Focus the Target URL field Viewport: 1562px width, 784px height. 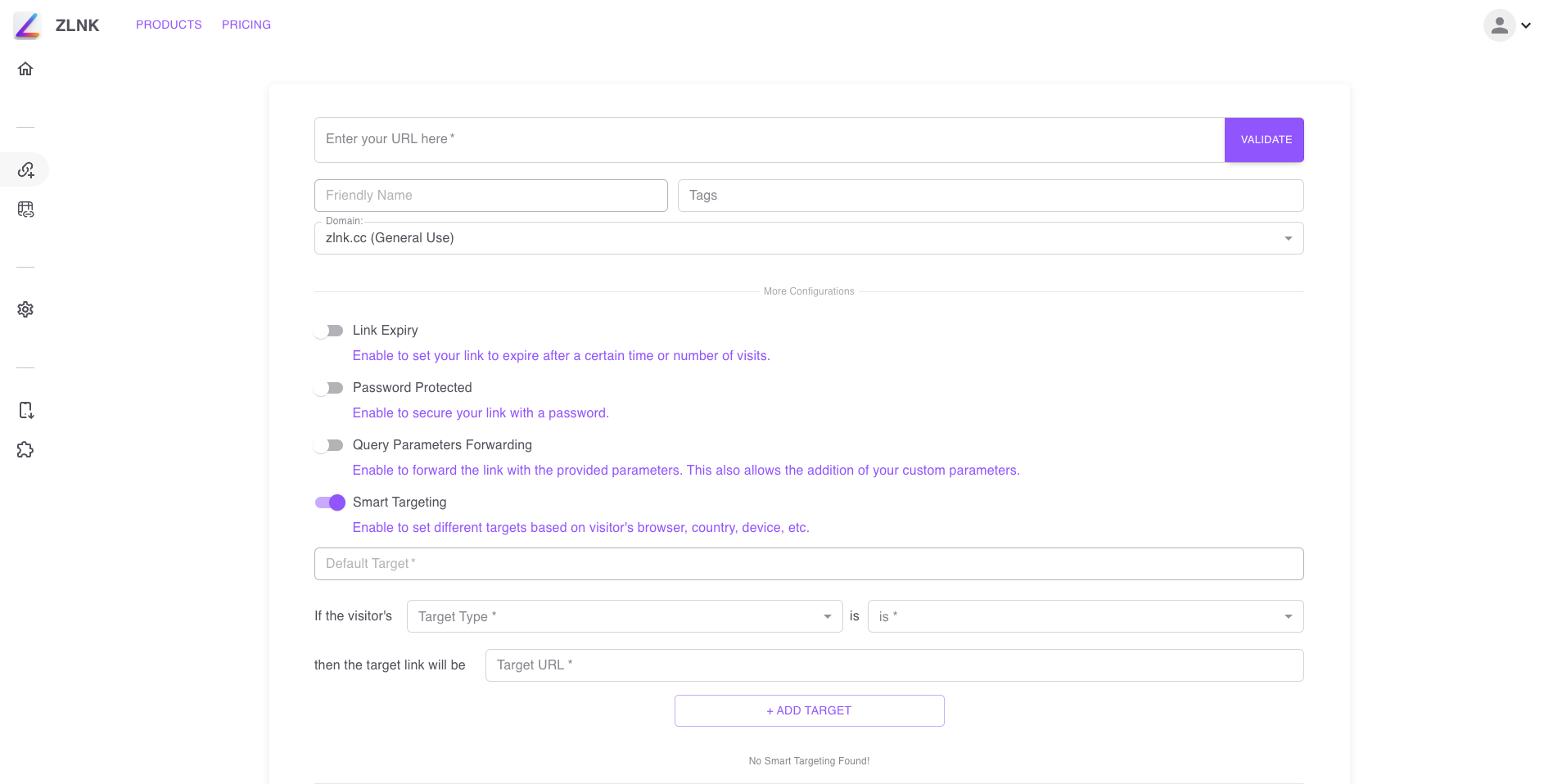894,665
